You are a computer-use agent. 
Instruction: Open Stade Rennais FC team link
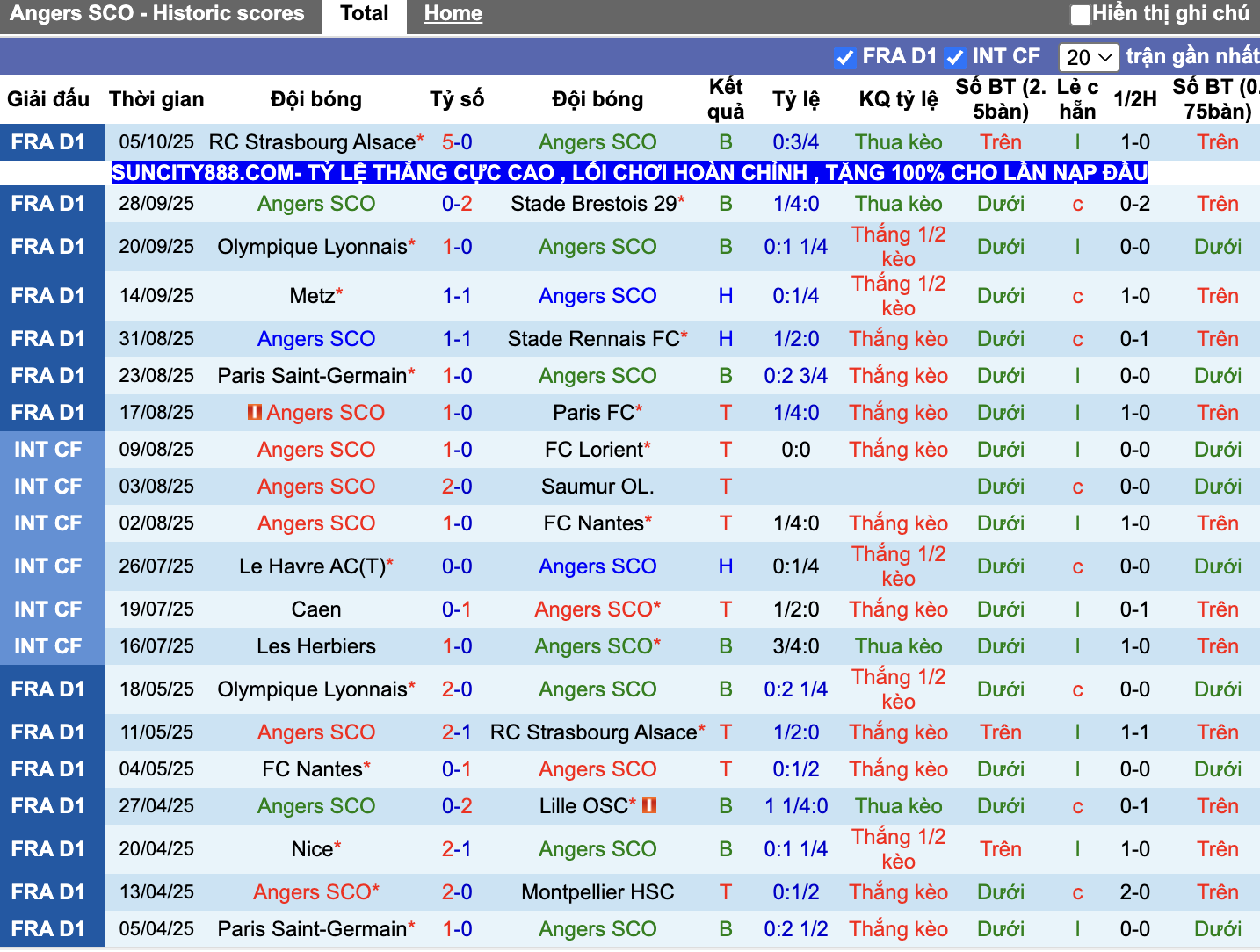[594, 339]
